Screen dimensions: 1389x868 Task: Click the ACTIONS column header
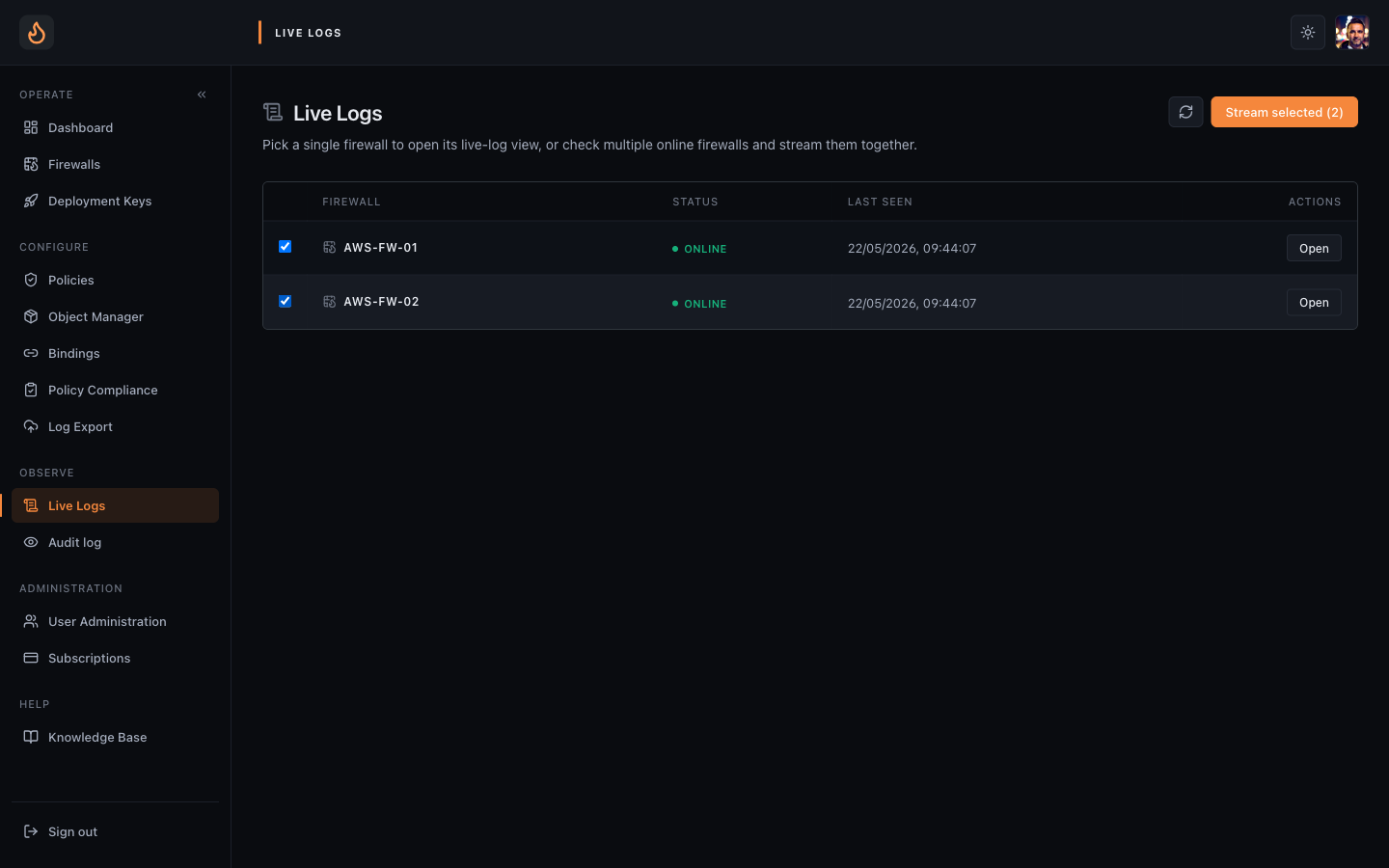[1315, 202]
